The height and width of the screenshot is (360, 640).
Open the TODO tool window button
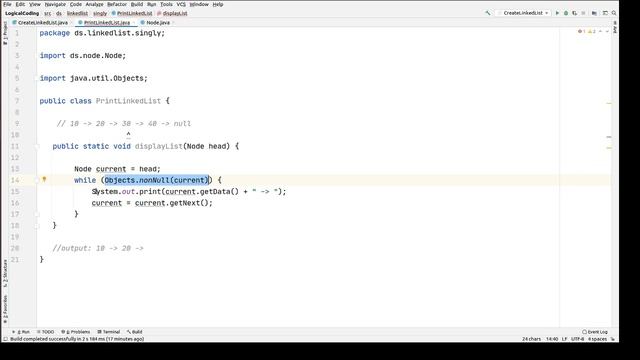tap(45, 332)
